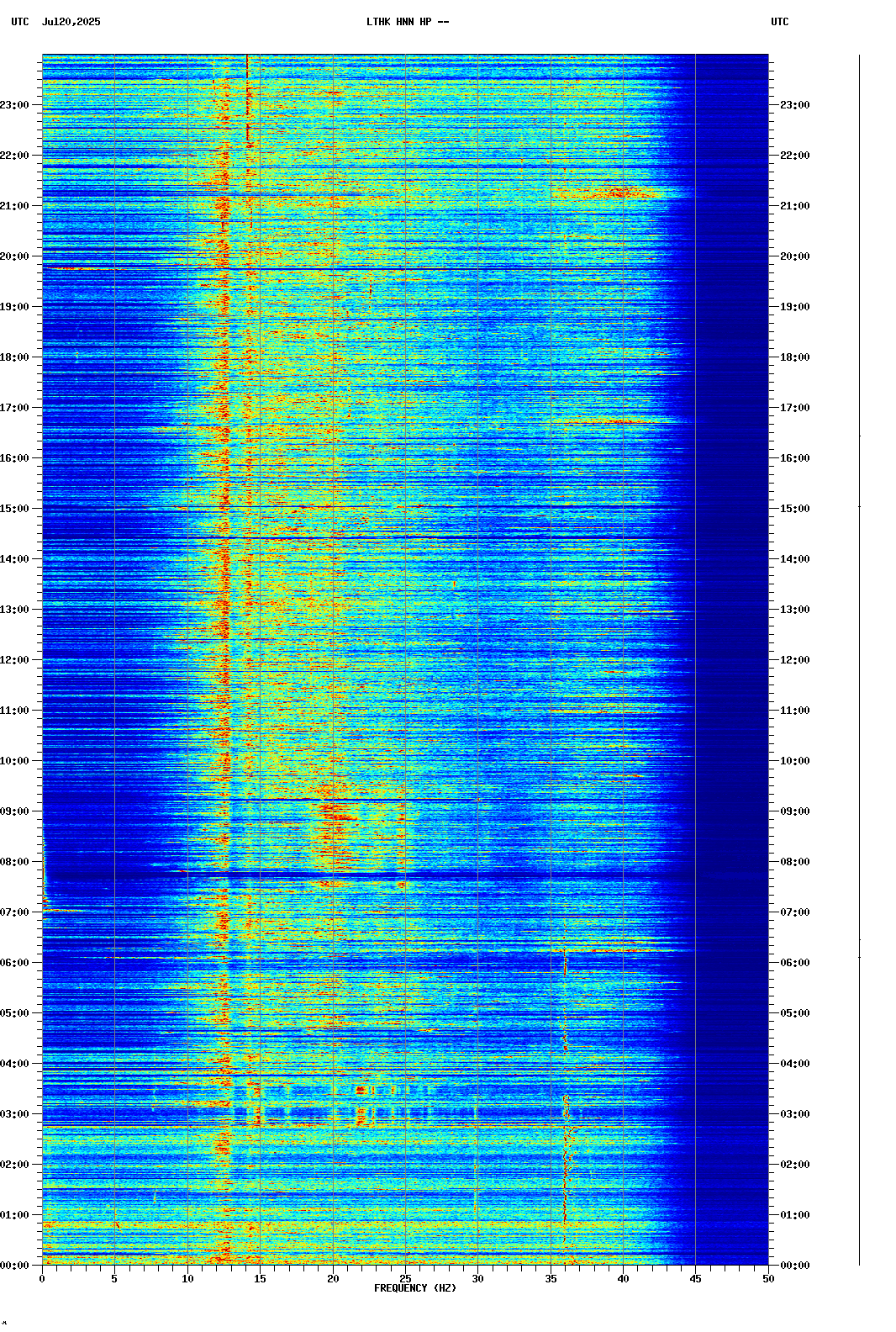Click the 15:00 label on left time axis
The height and width of the screenshot is (1332, 896).
[x=14, y=509]
